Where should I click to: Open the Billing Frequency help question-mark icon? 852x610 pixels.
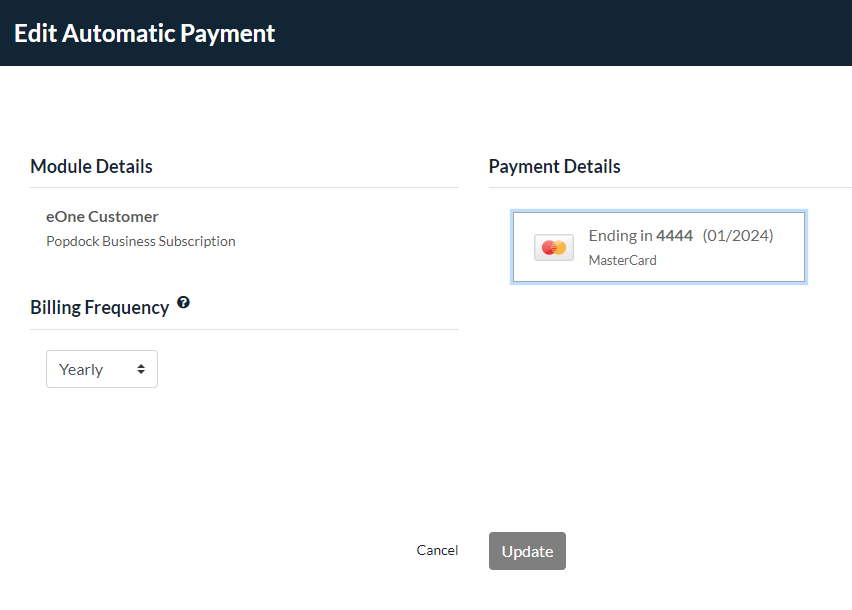[184, 303]
